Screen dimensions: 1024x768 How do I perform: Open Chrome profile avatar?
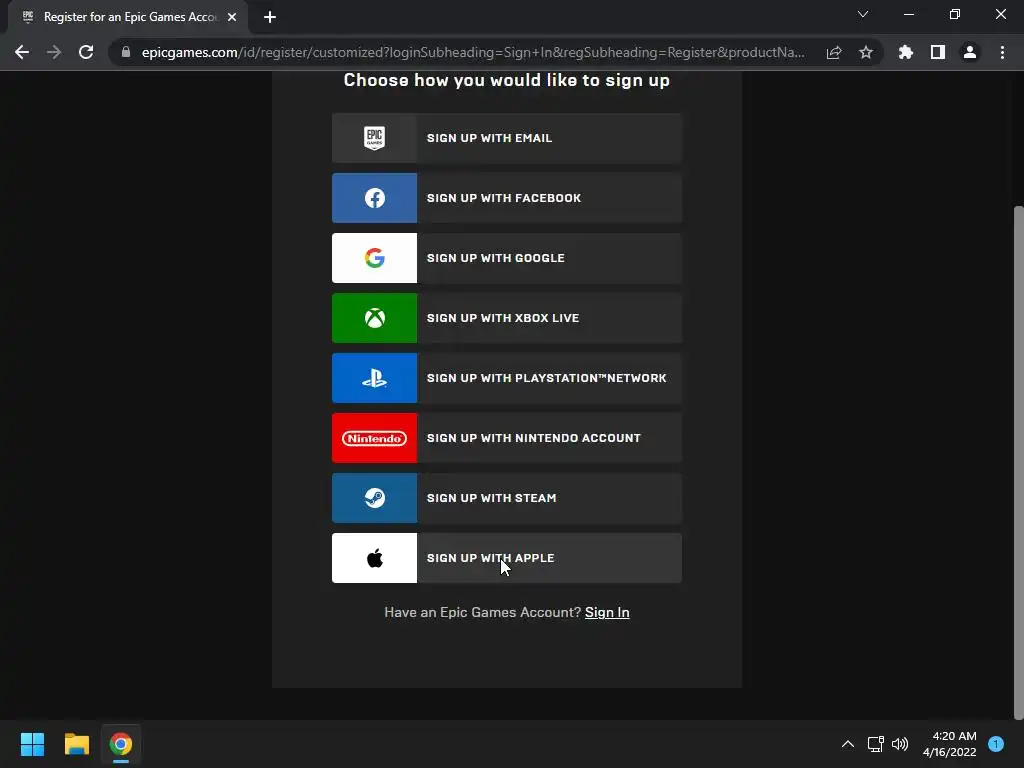pos(970,52)
